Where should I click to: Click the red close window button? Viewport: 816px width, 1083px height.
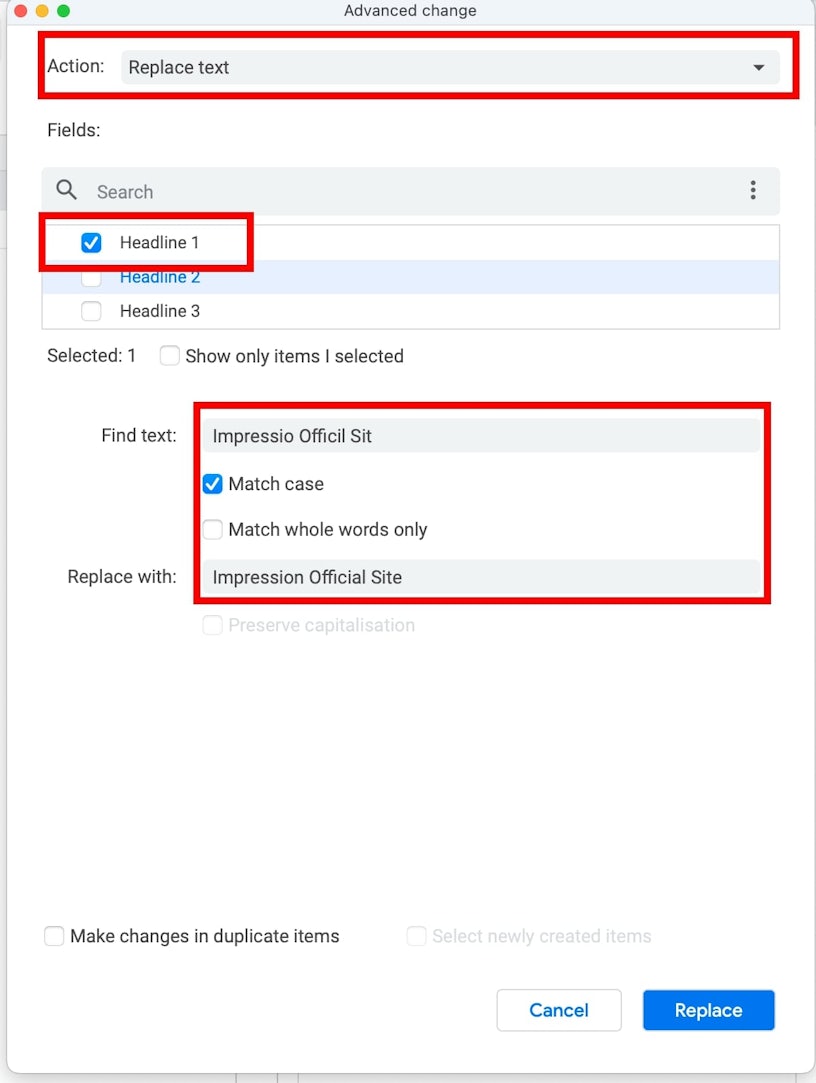point(20,11)
